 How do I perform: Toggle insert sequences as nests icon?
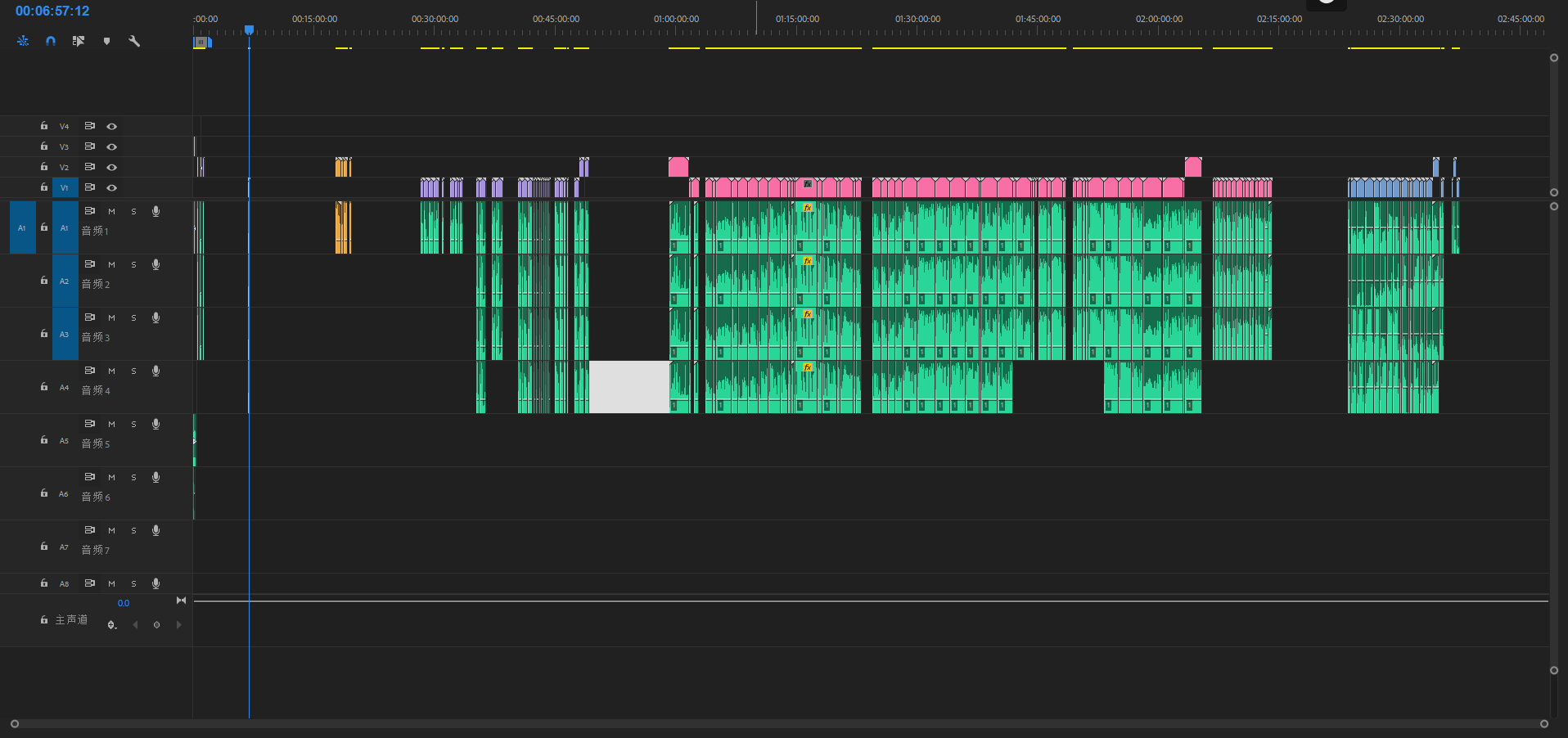click(x=23, y=41)
